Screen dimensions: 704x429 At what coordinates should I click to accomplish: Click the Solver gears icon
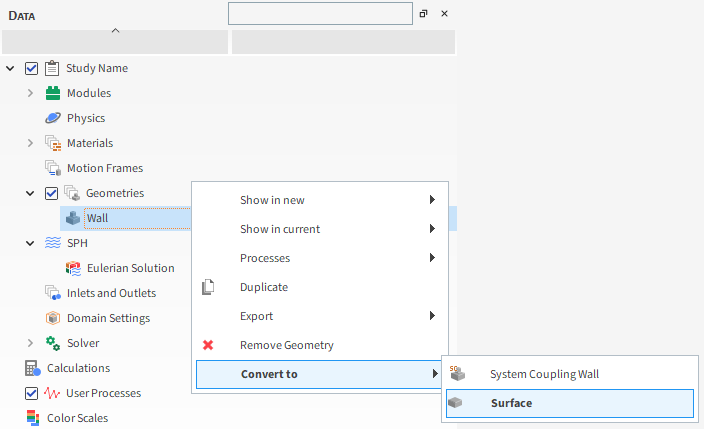53,343
